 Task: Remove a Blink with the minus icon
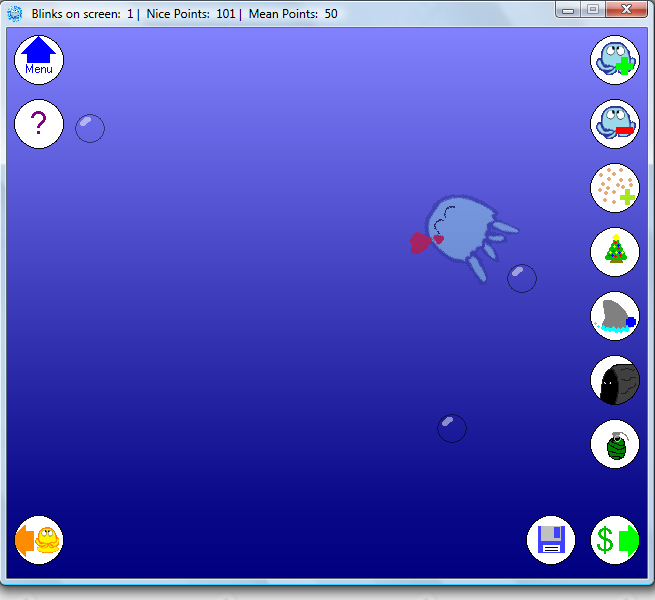coord(614,124)
